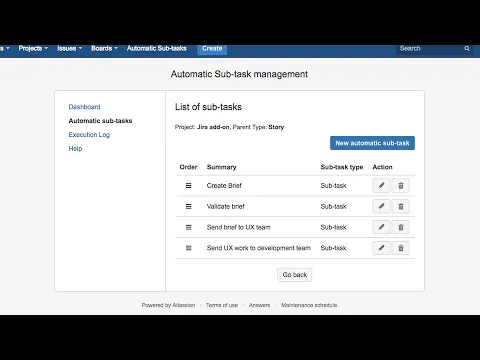Go to the Dashboard sidebar link
Viewport: 480px width, 360px height.
84,107
